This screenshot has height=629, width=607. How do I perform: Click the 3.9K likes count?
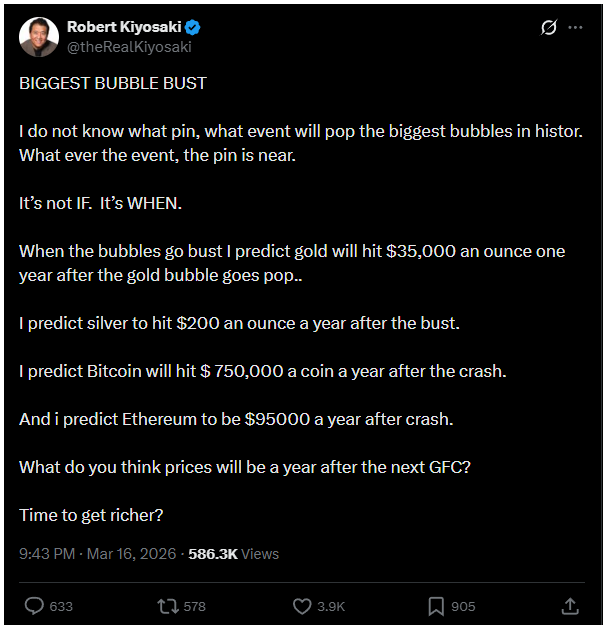(x=332, y=606)
